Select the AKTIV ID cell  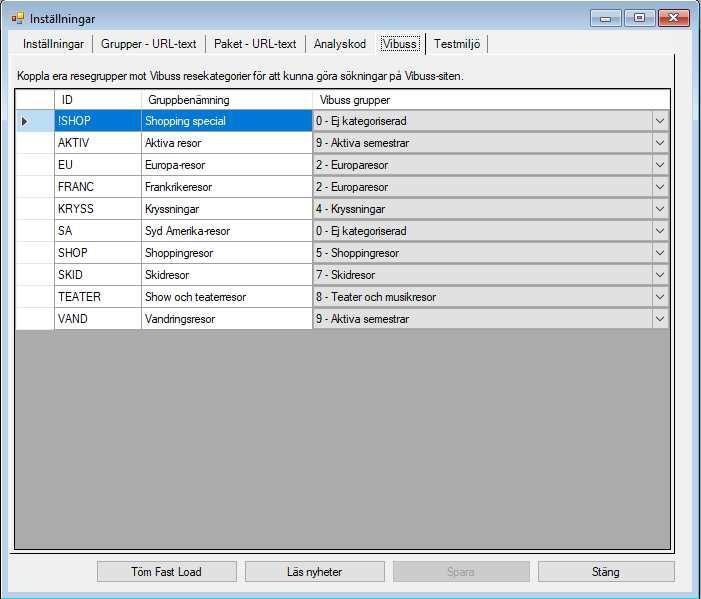point(98,143)
